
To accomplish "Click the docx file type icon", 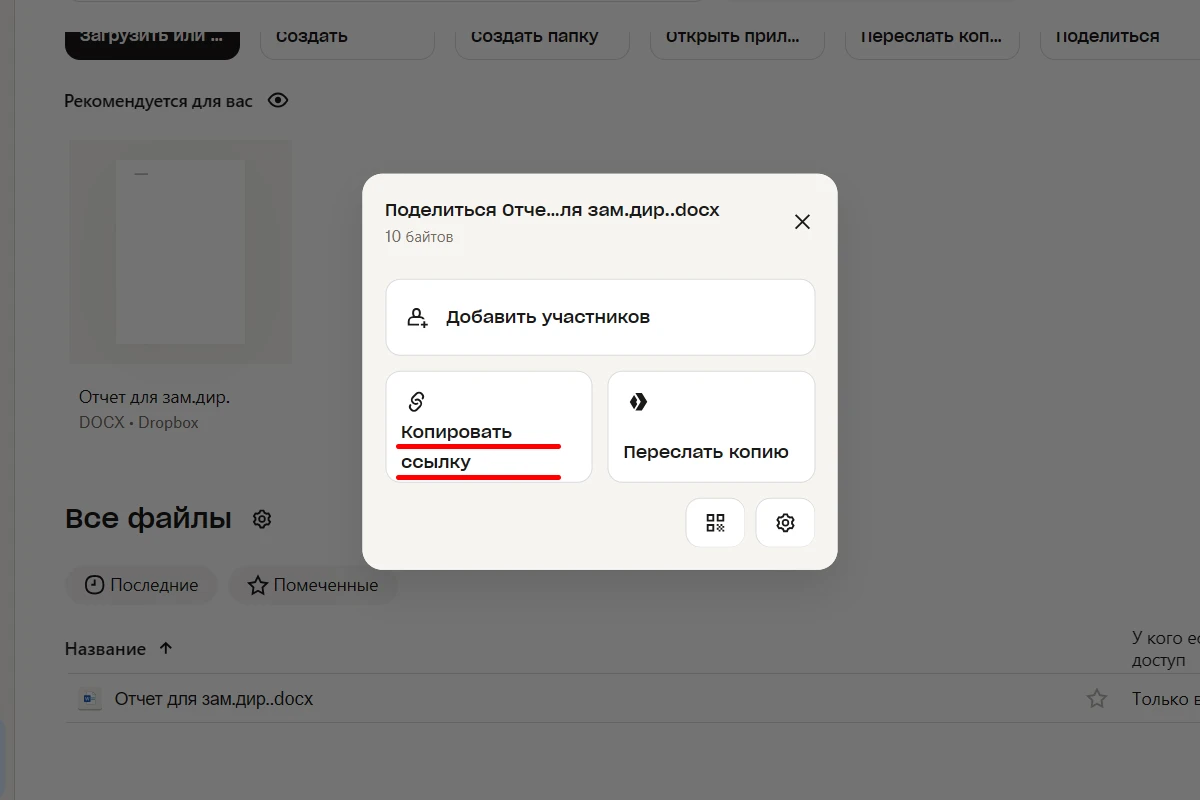I will [x=90, y=699].
